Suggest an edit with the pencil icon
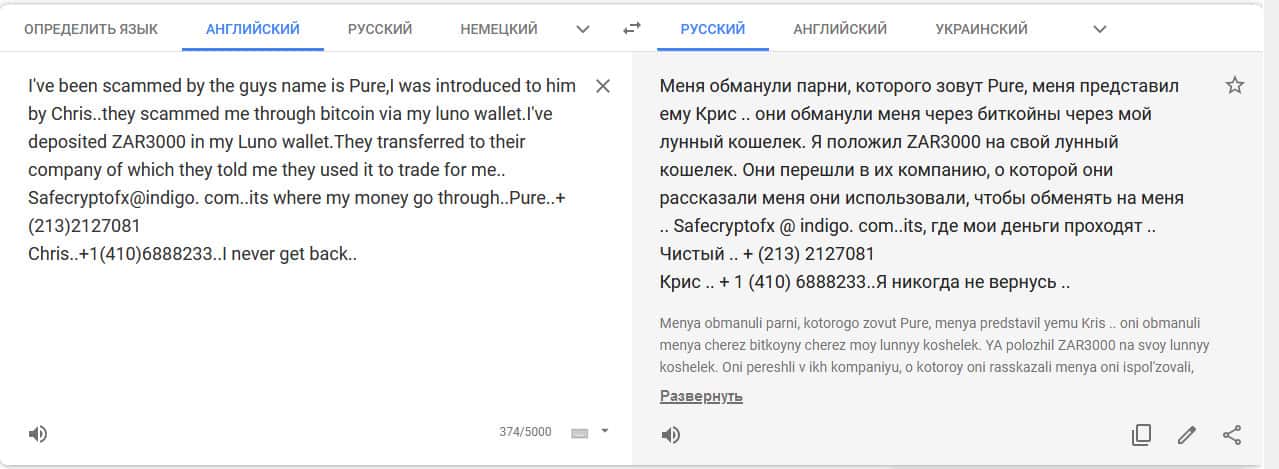 click(x=1187, y=434)
